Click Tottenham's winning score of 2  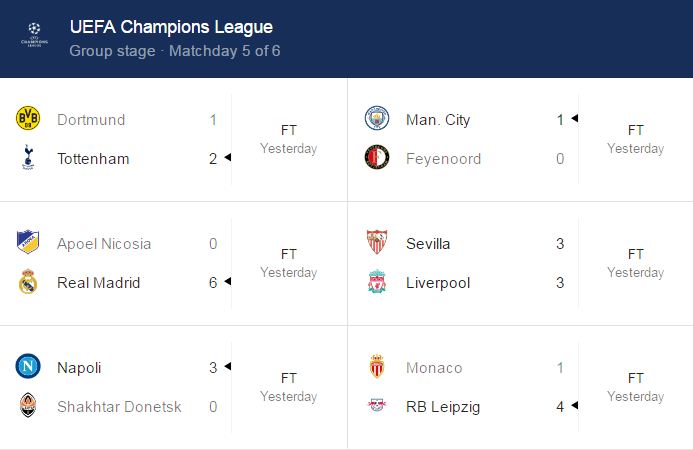click(213, 159)
